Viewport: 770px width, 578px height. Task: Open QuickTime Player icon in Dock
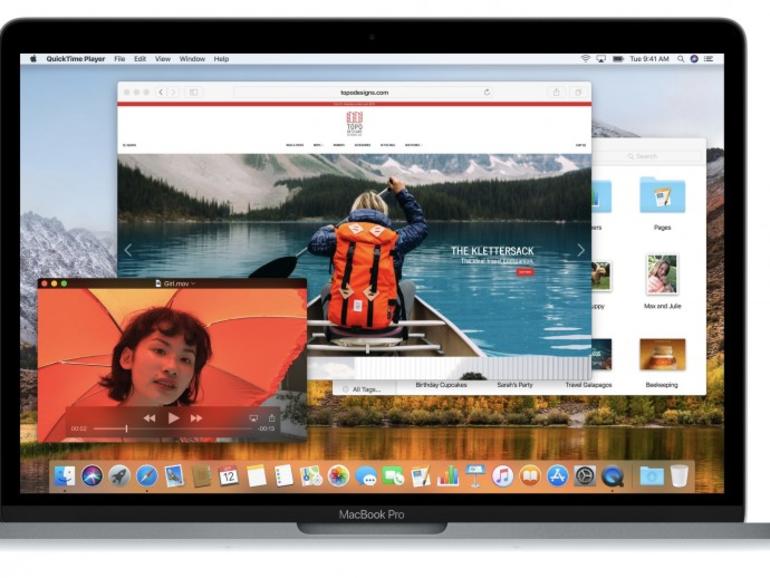(612, 476)
